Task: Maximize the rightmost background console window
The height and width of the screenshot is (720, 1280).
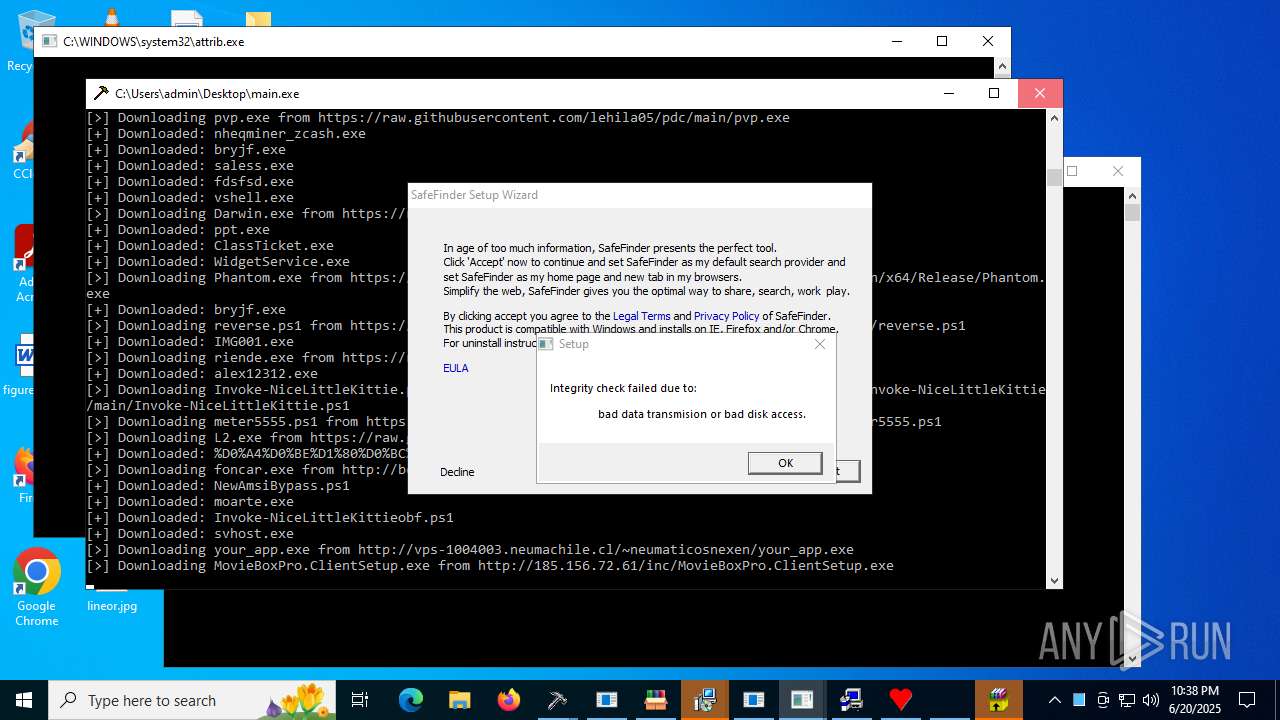Action: (x=1072, y=171)
